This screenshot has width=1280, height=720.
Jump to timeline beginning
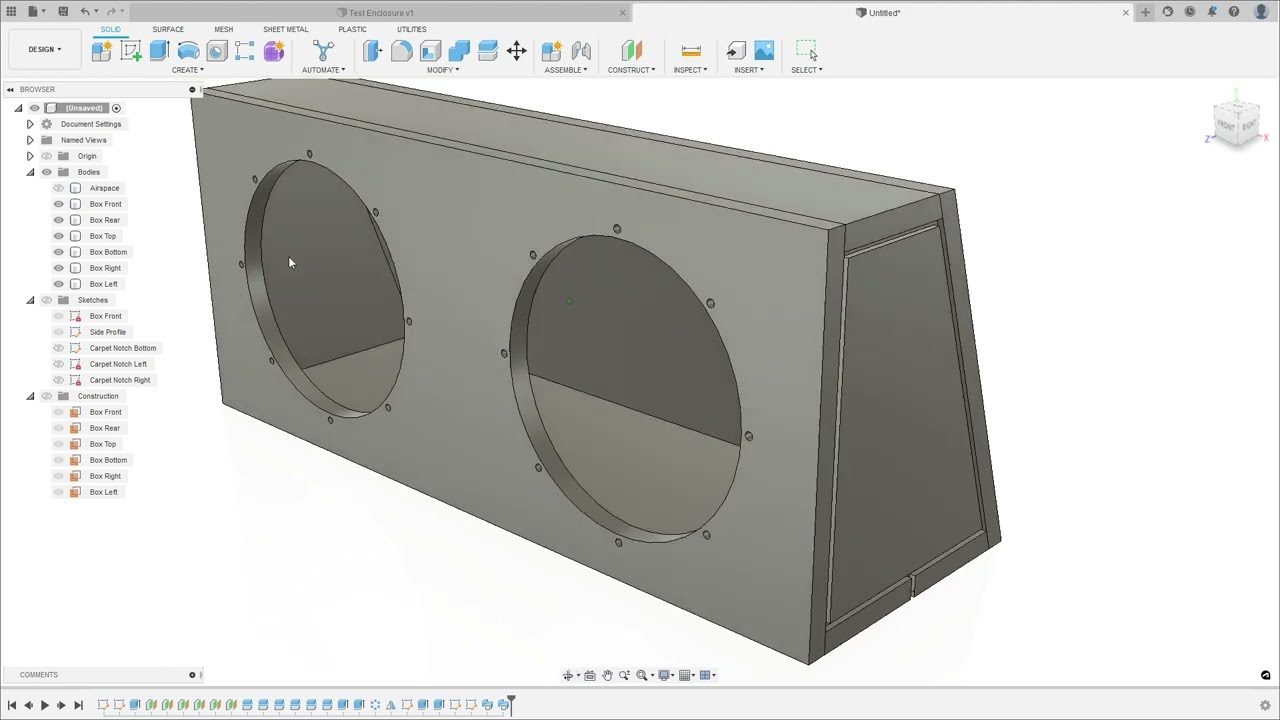tap(12, 705)
